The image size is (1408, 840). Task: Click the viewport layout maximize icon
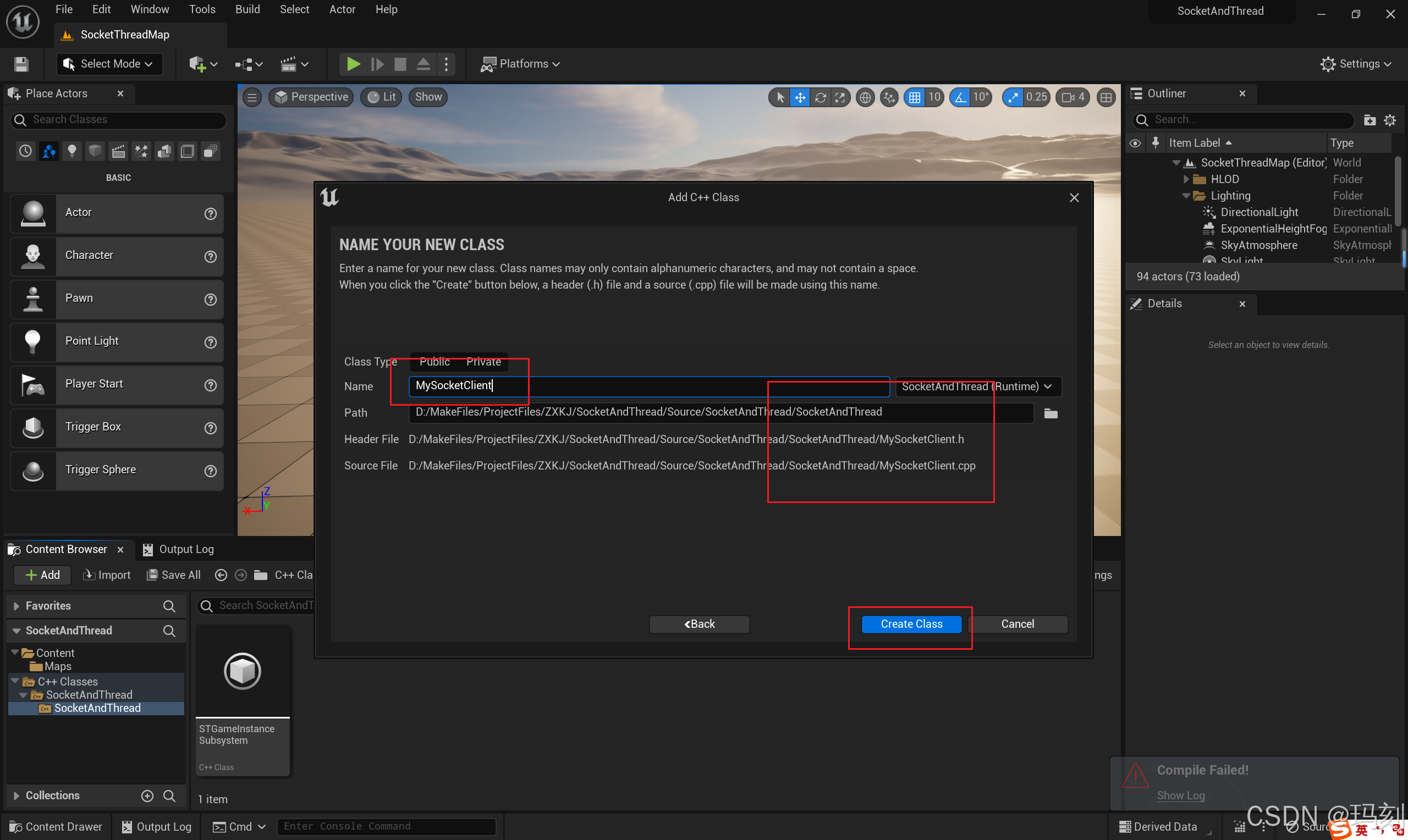(1105, 97)
